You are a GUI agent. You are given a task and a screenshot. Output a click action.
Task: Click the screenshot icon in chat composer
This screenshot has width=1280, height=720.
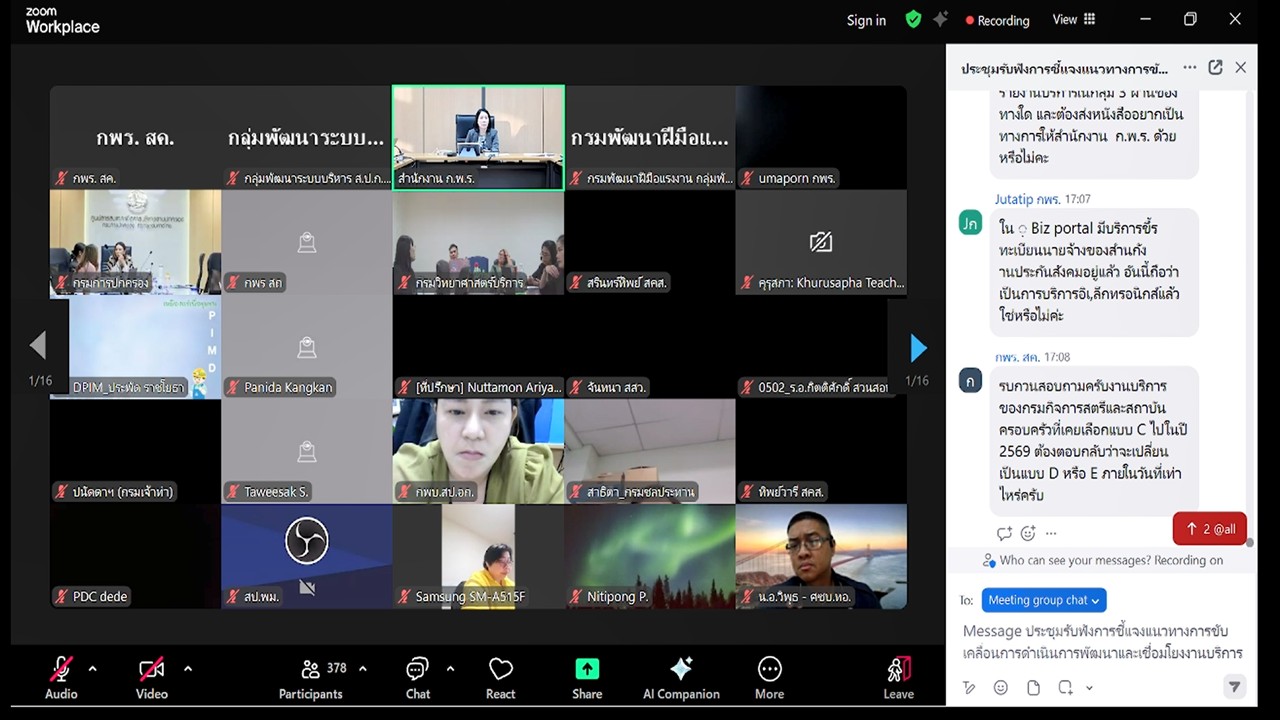tap(1066, 688)
